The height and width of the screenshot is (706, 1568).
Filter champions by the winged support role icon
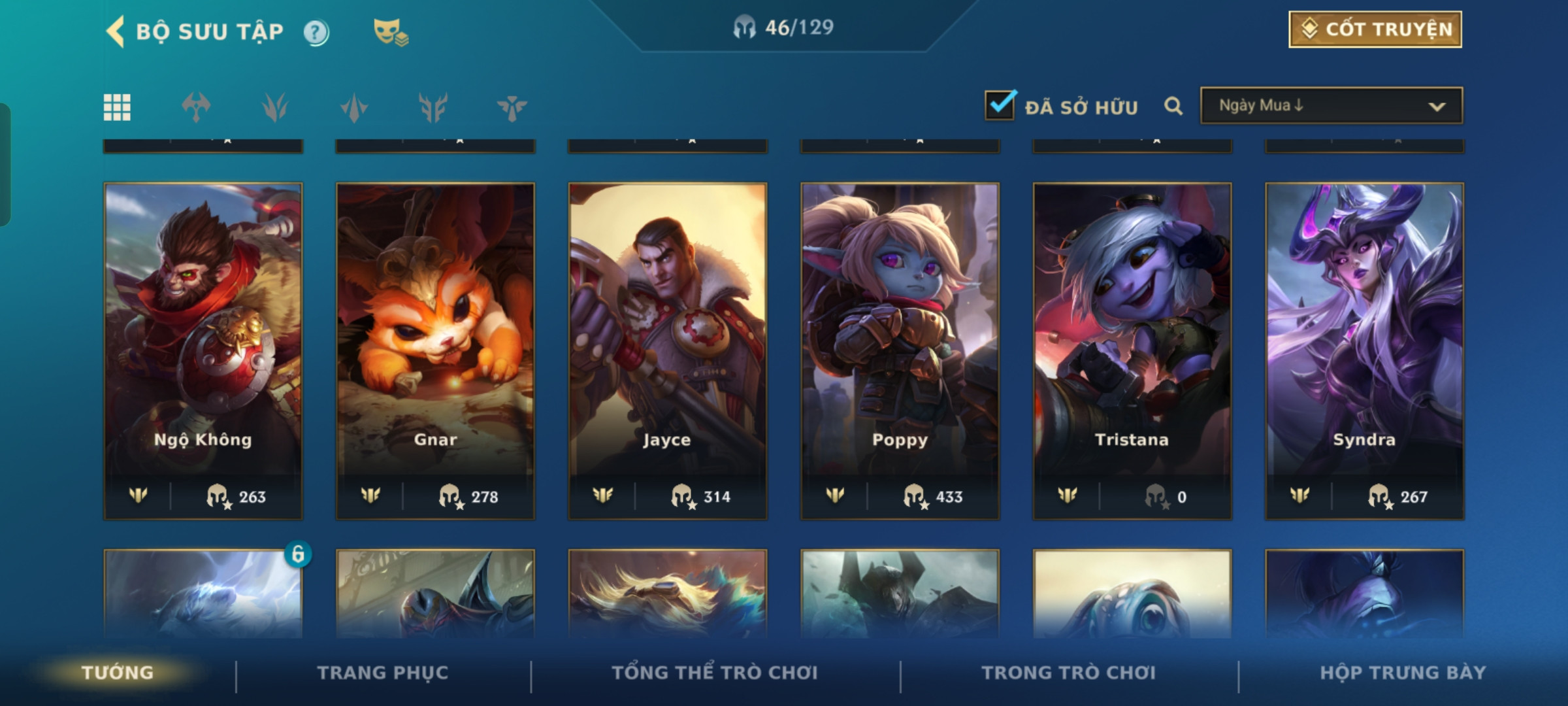[512, 107]
